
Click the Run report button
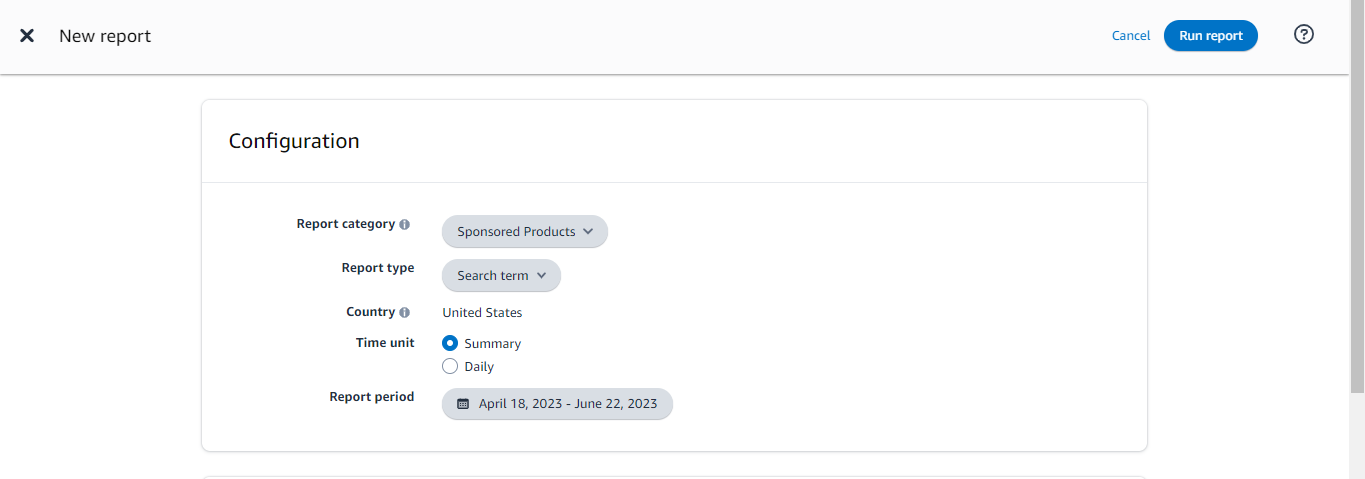coord(1210,36)
